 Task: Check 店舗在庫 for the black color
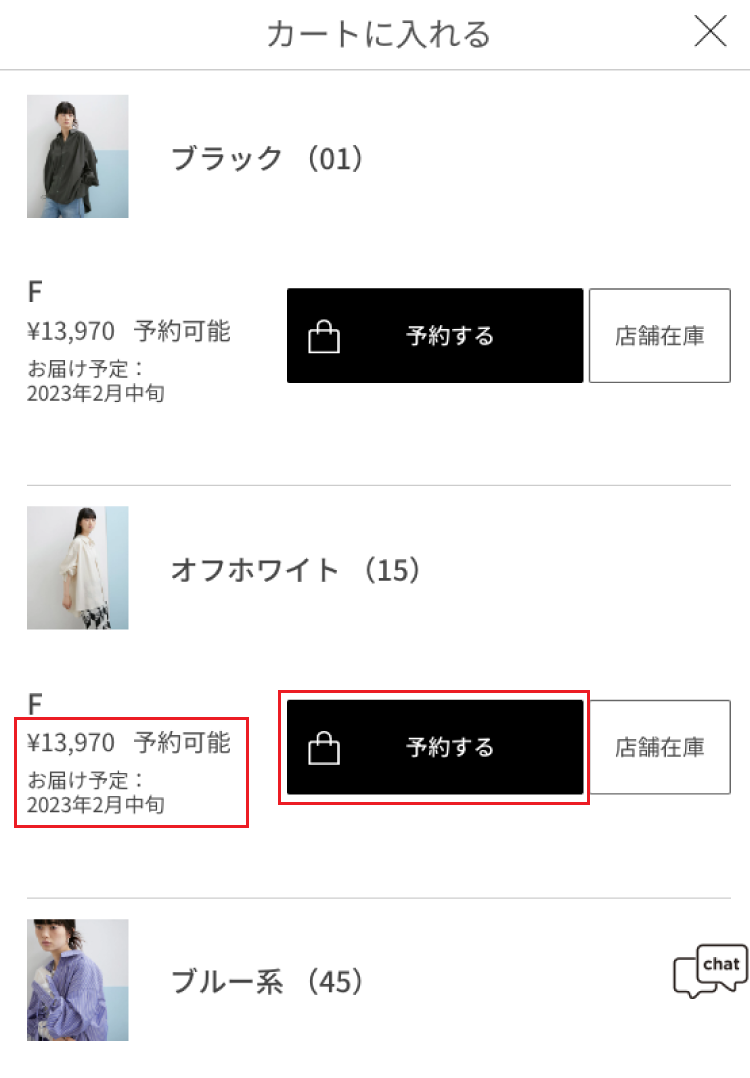[x=659, y=336]
